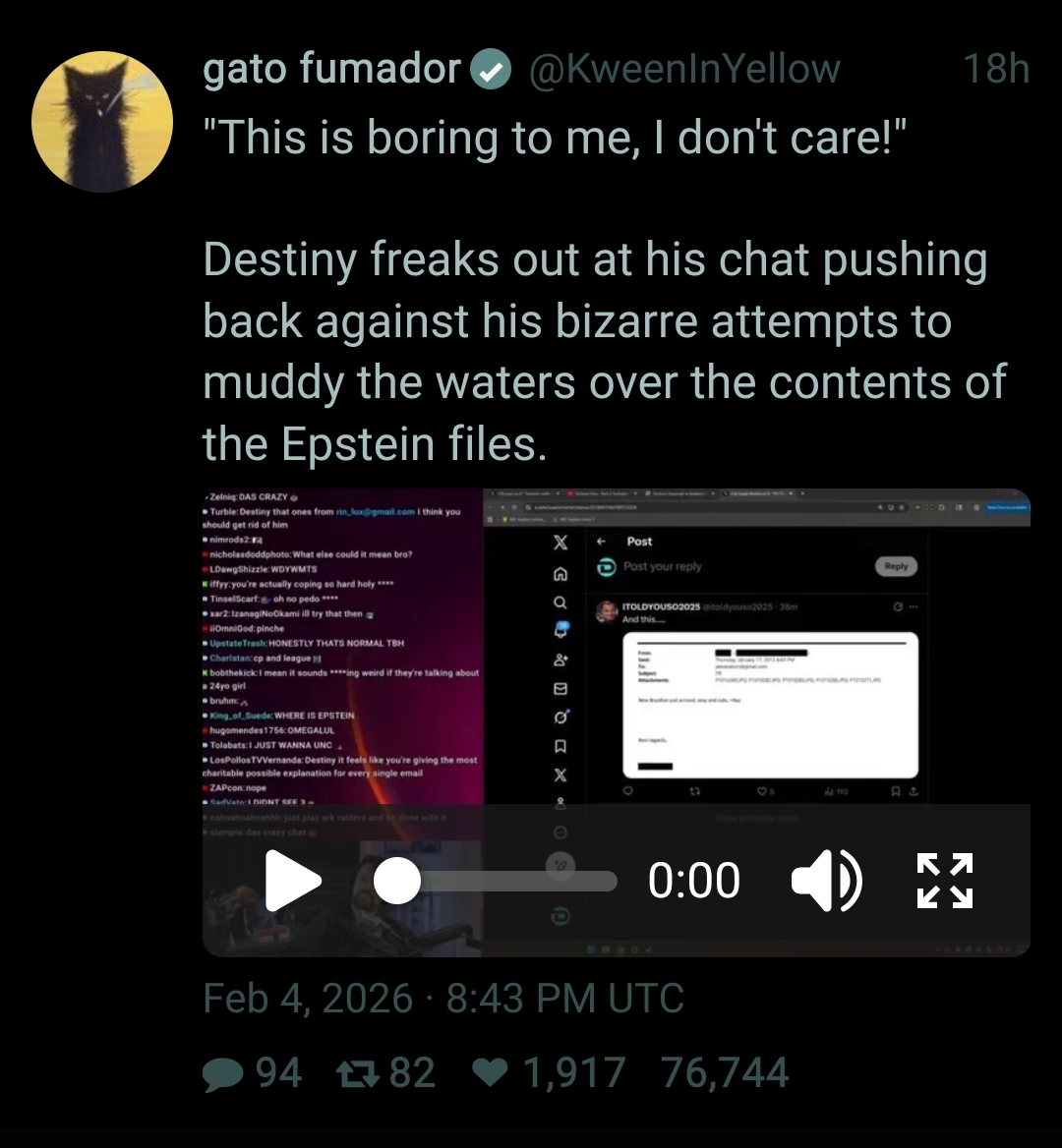
Task: Click the video progress scrubber handle
Action: pyautogui.click(x=397, y=880)
